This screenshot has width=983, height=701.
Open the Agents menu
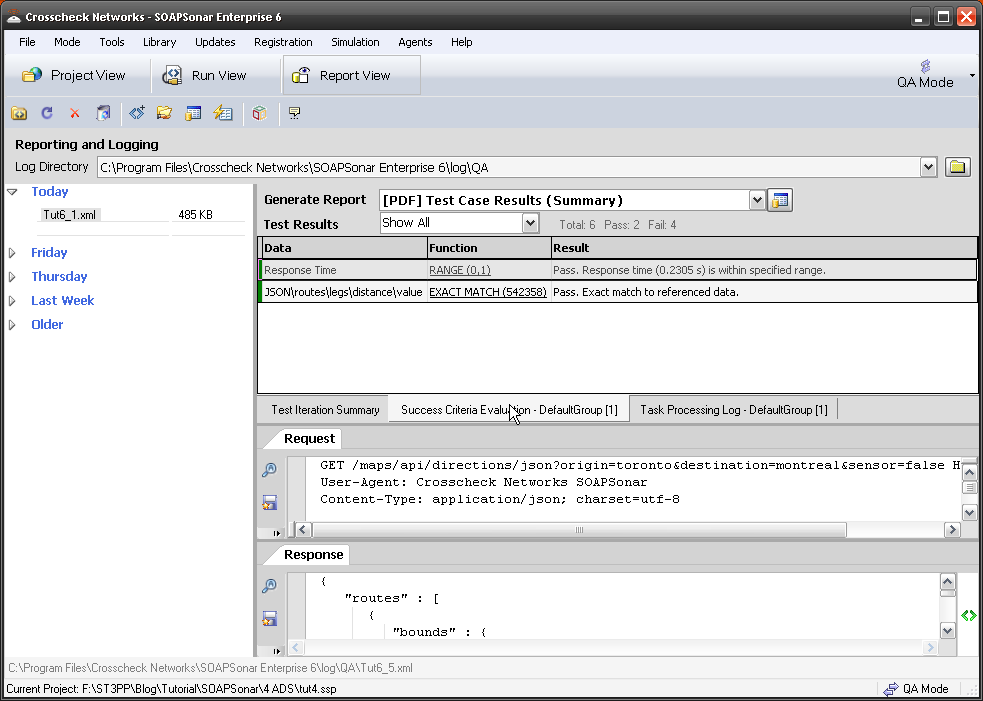[x=415, y=42]
